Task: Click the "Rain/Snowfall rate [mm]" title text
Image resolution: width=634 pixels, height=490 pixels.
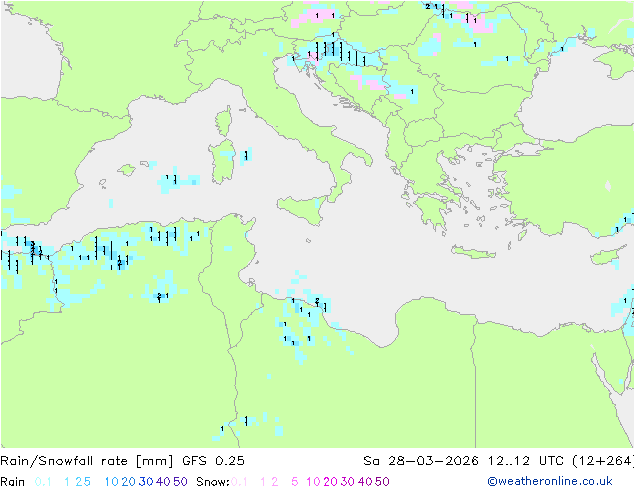Action: click(x=87, y=461)
